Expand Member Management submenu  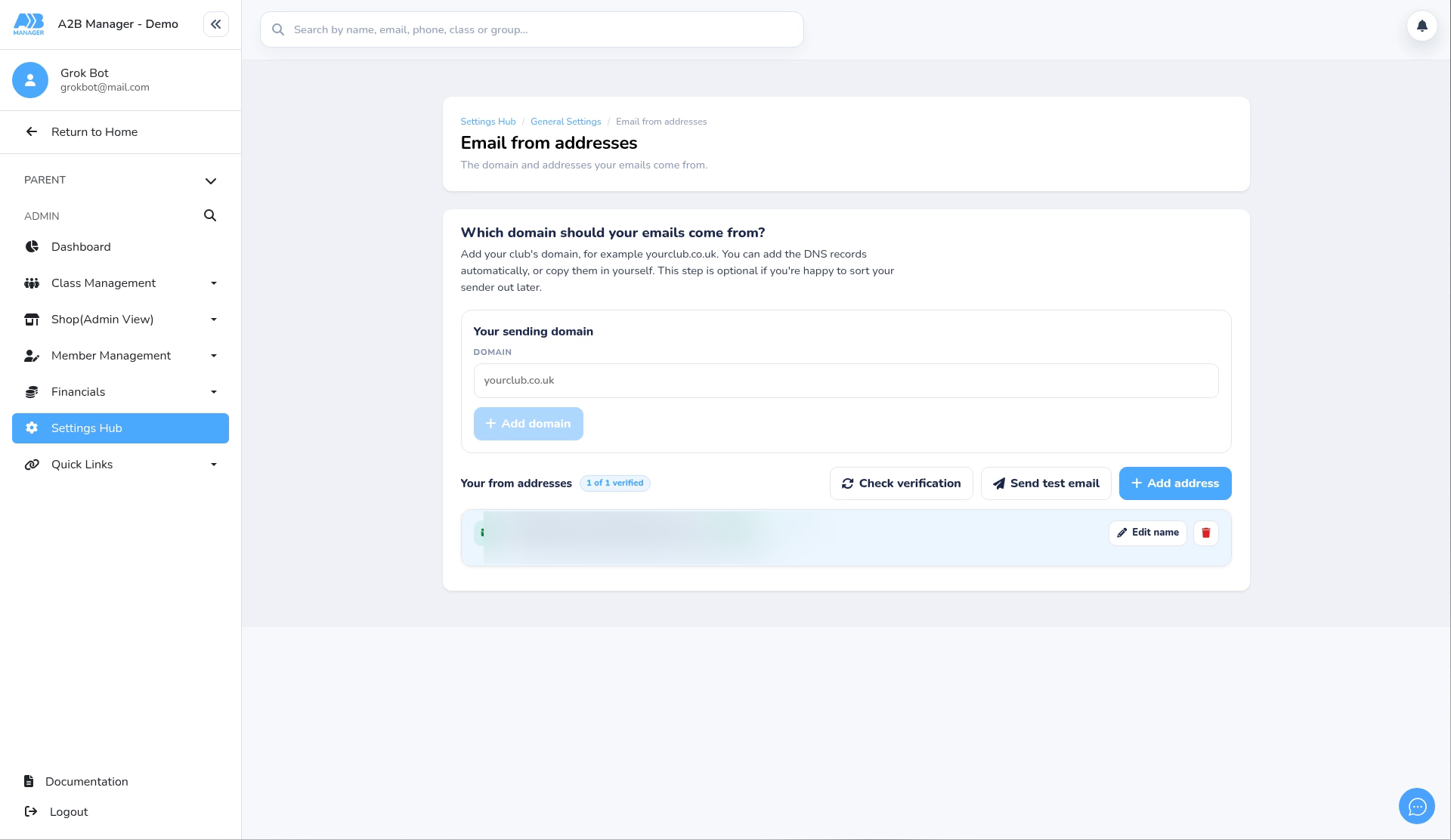point(214,356)
